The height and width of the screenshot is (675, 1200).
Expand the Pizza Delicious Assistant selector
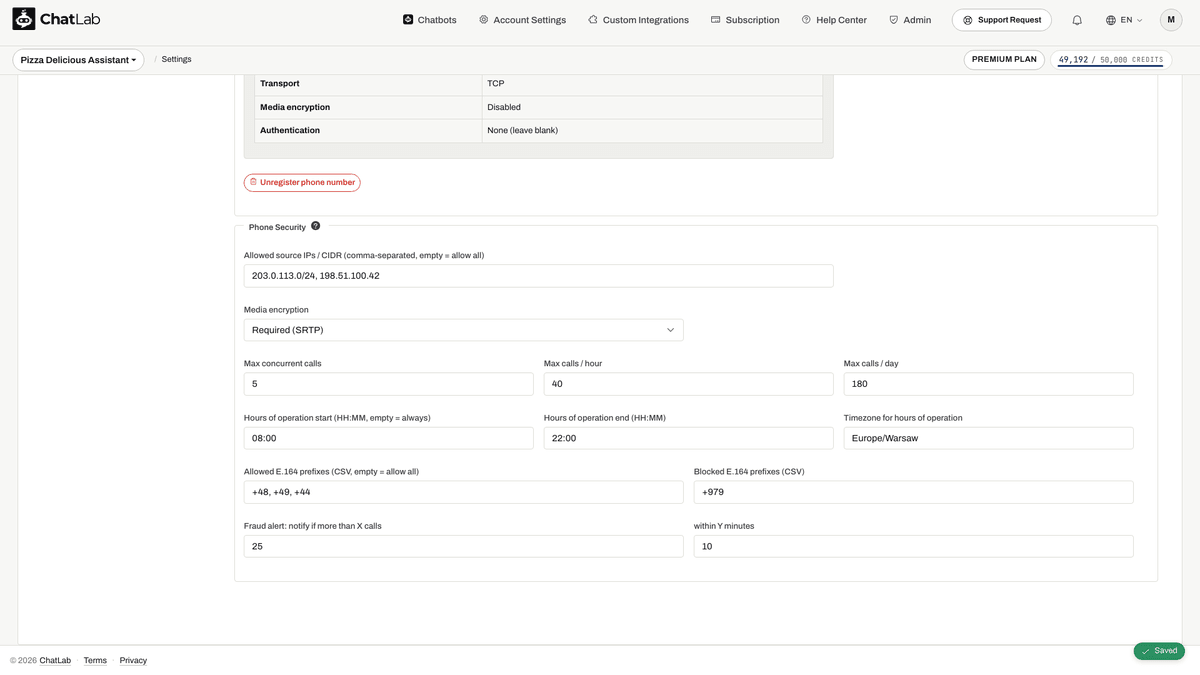click(x=78, y=60)
